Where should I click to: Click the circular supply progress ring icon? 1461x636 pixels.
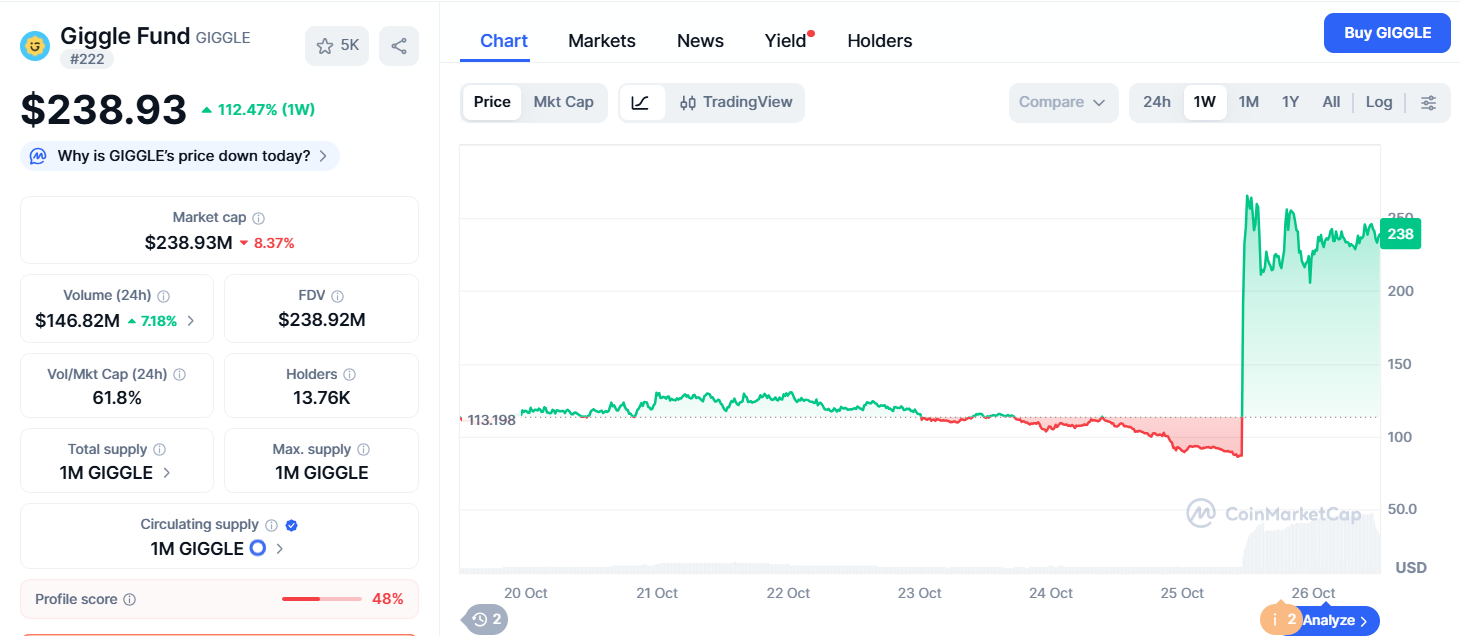[x=258, y=548]
